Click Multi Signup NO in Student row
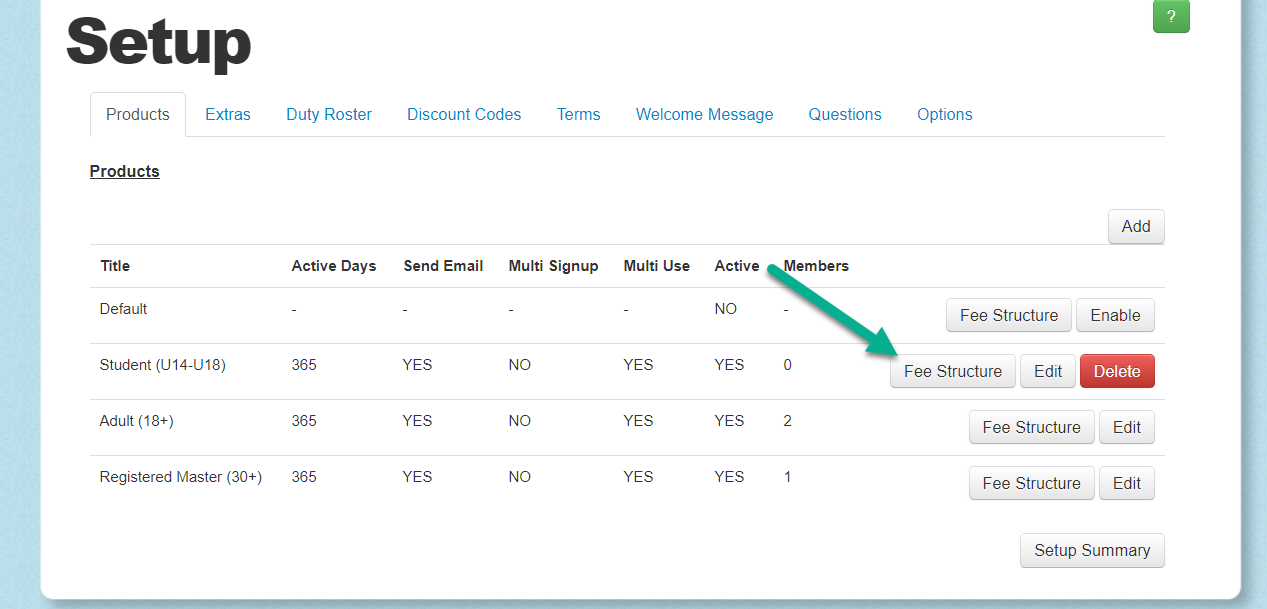 coord(520,365)
